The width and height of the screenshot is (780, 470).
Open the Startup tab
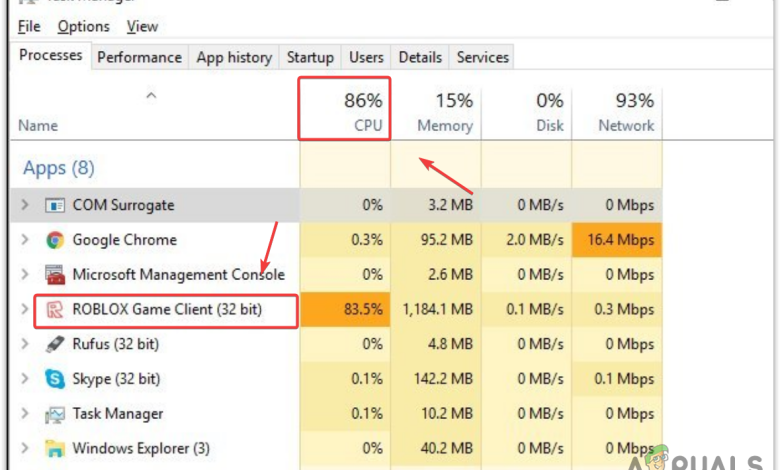310,57
